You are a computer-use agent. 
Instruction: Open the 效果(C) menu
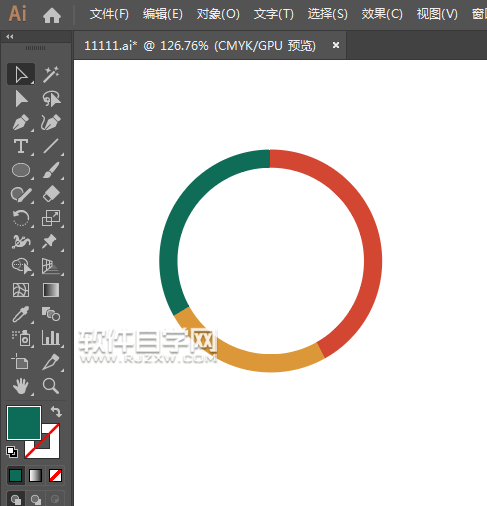[382, 14]
